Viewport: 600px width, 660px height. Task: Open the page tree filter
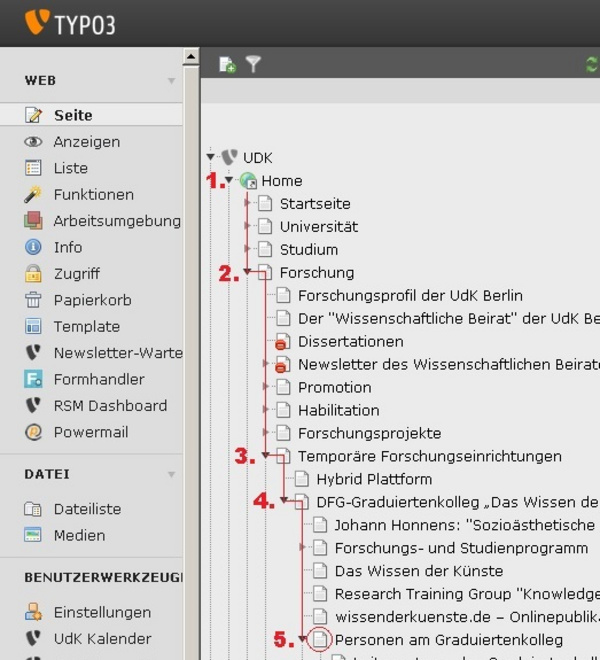(253, 64)
